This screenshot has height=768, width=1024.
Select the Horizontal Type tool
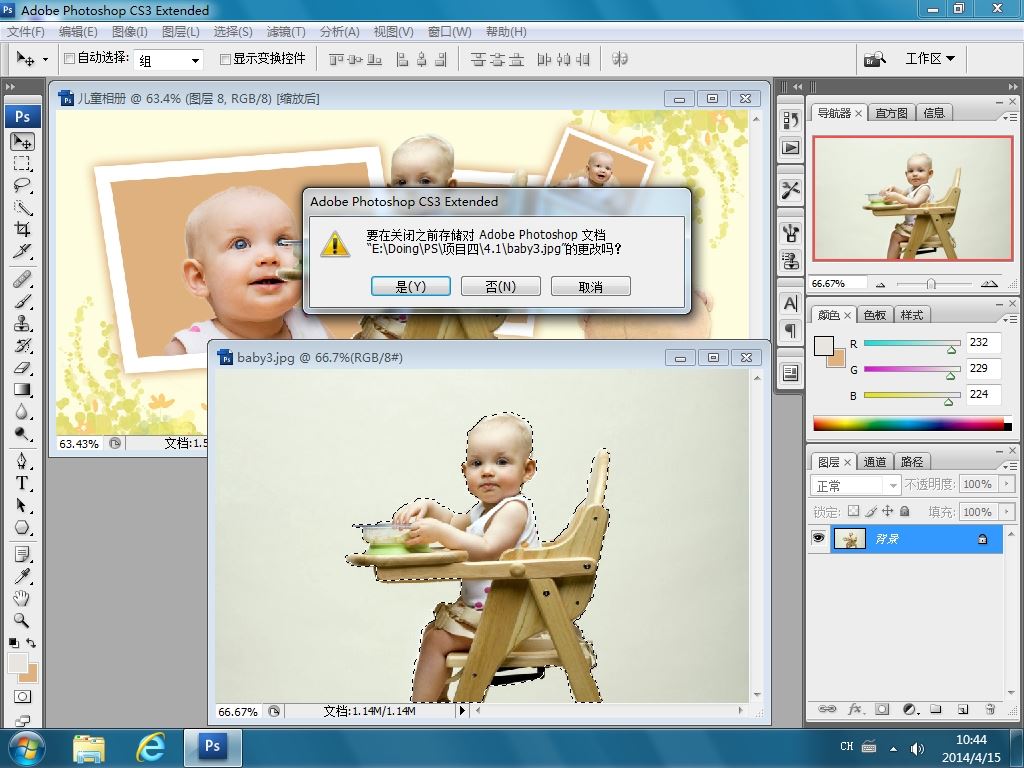pyautogui.click(x=22, y=483)
